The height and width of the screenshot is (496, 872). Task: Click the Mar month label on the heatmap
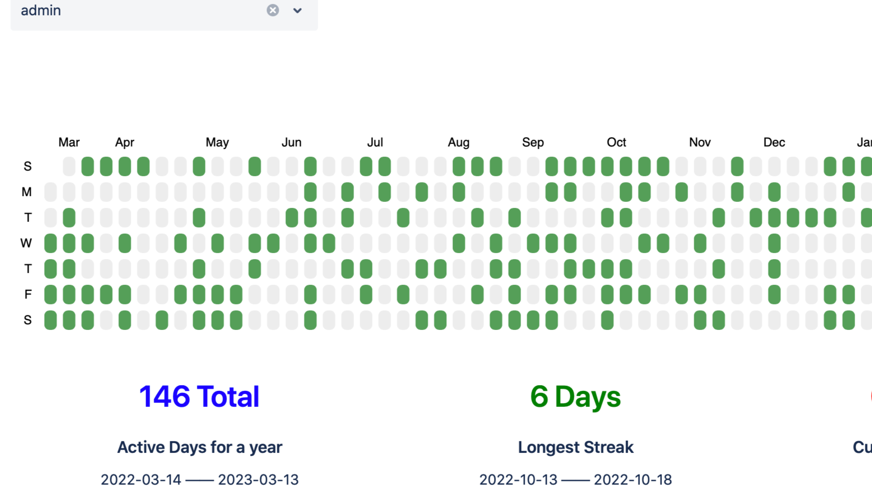click(69, 142)
